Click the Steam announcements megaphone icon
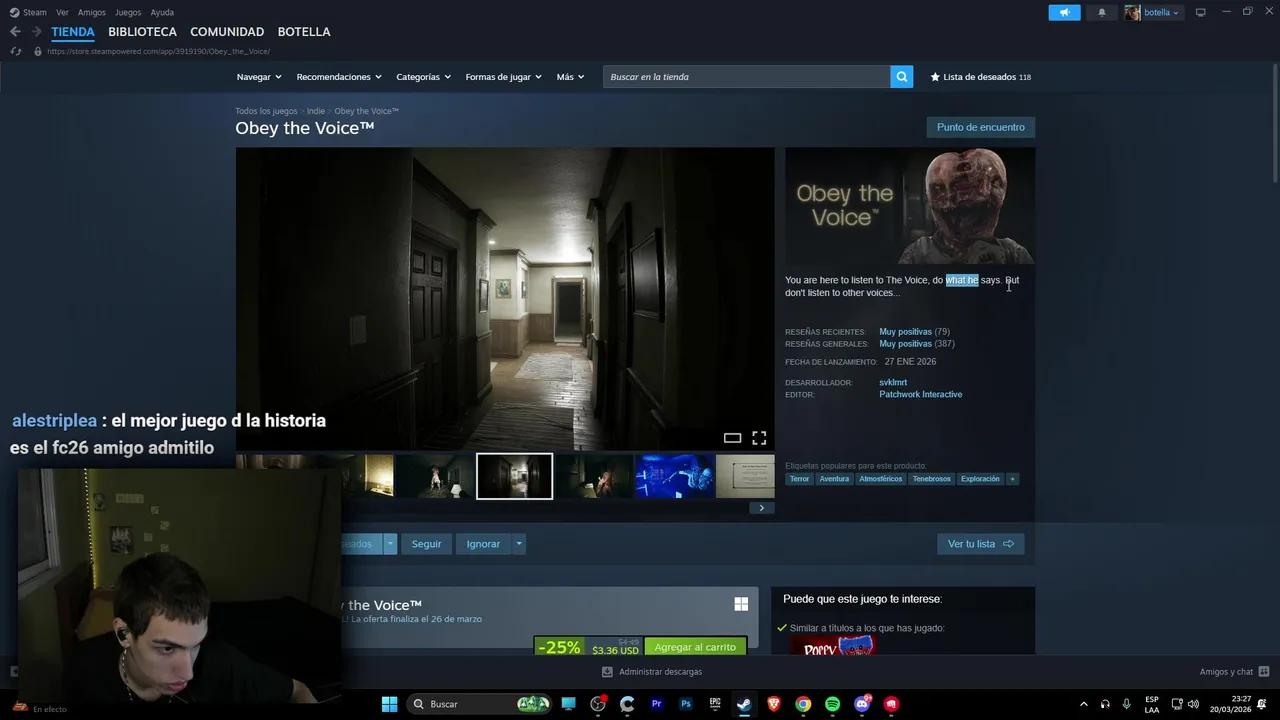The height and width of the screenshot is (720, 1280). pyautogui.click(x=1064, y=12)
